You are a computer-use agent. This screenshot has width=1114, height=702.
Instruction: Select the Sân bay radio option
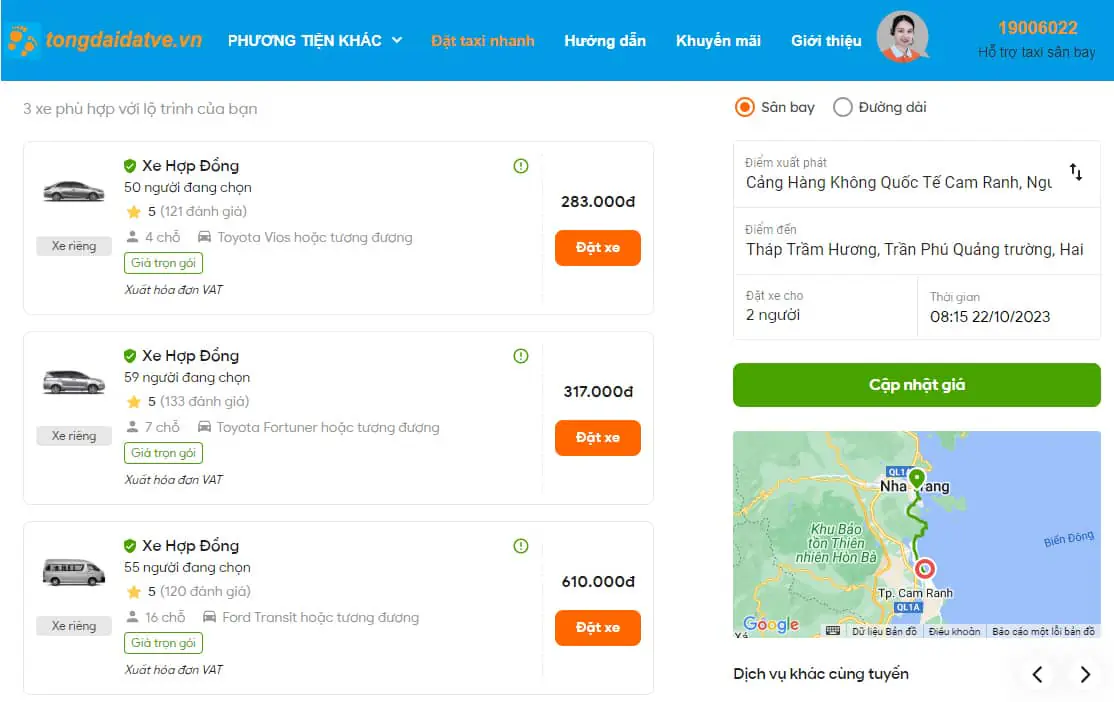(x=745, y=107)
